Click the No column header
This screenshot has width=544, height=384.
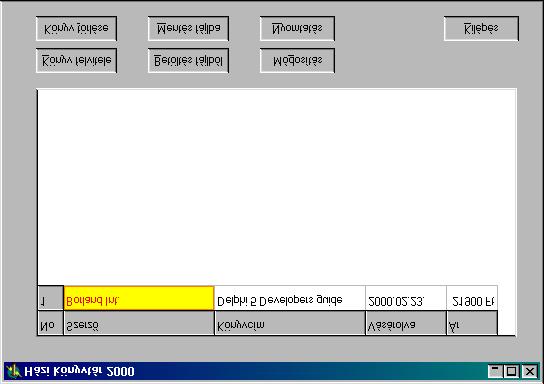click(51, 323)
